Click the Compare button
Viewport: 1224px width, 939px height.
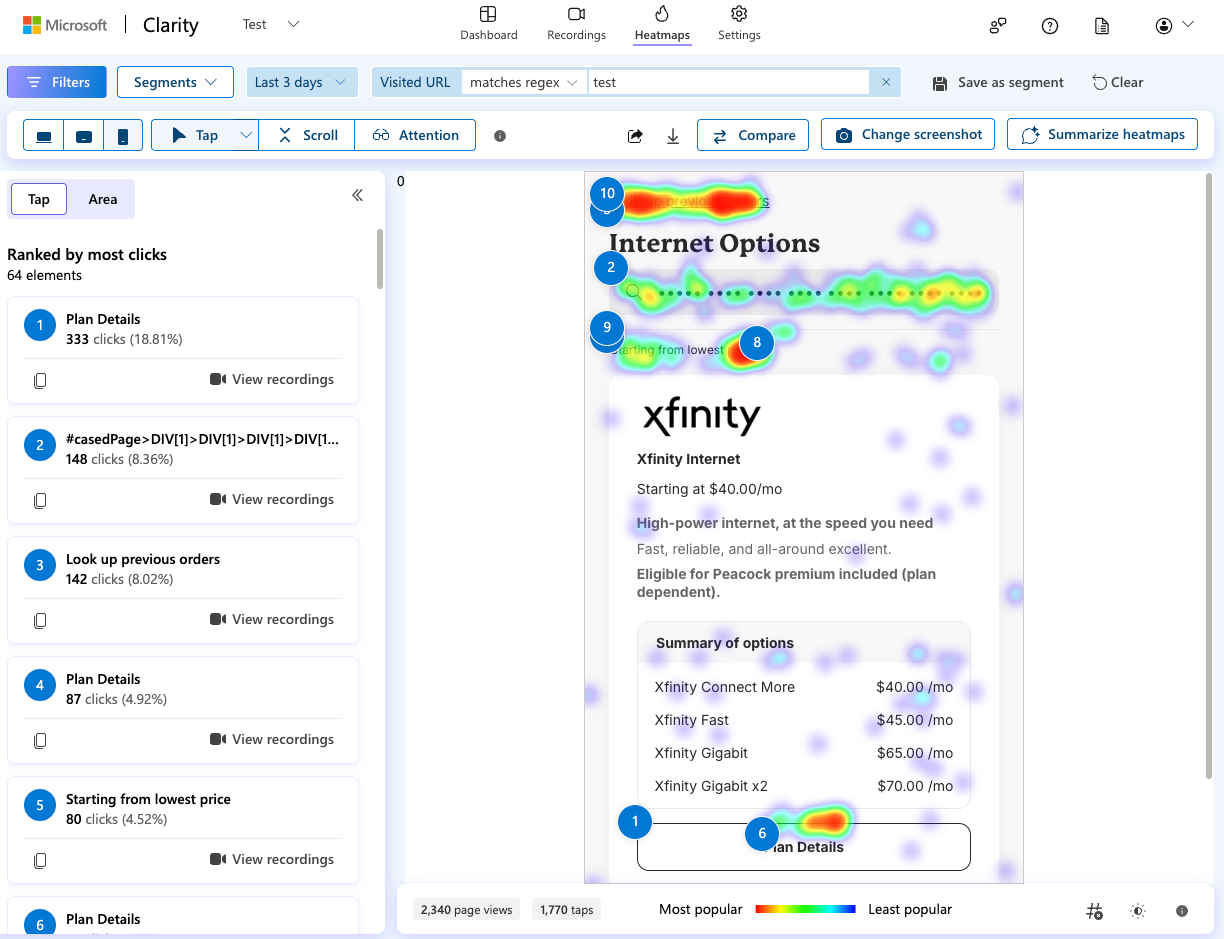(x=753, y=135)
